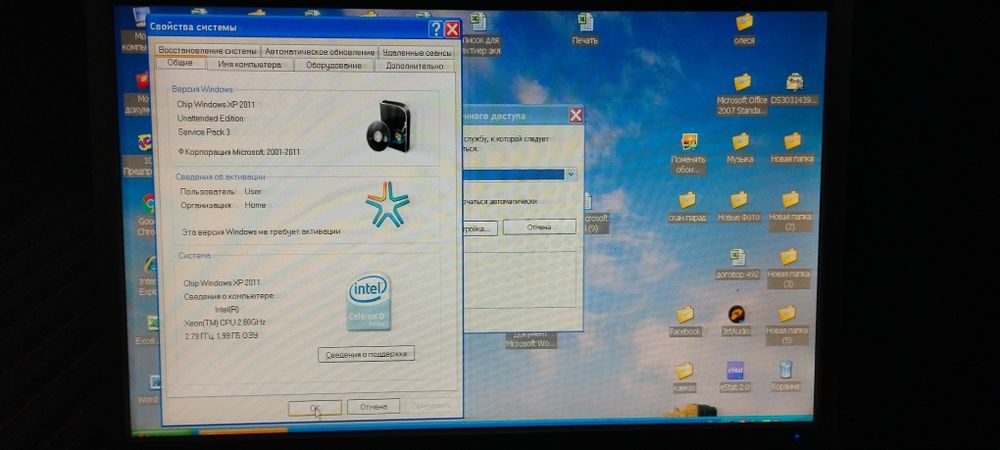Click the Корпорация Microsoft, 2001-2011 copyright line
The image size is (1000, 450).
click(x=239, y=152)
